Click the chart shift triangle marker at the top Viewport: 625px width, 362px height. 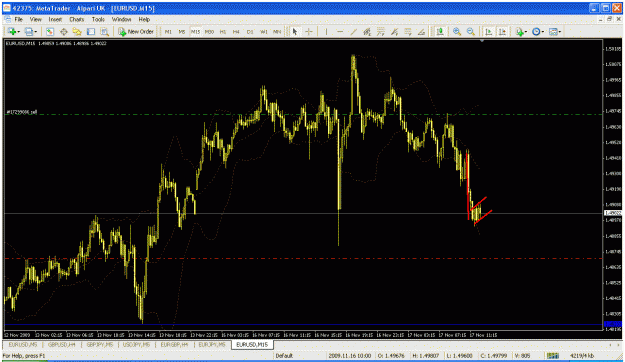click(x=482, y=41)
